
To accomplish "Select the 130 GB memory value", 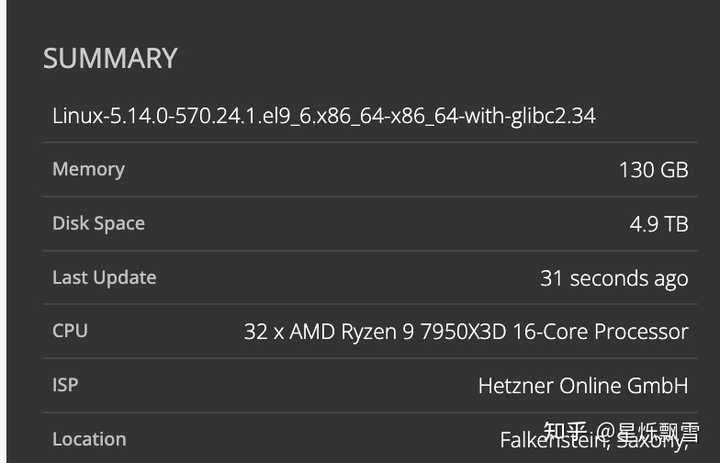I will pyautogui.click(x=653, y=170).
